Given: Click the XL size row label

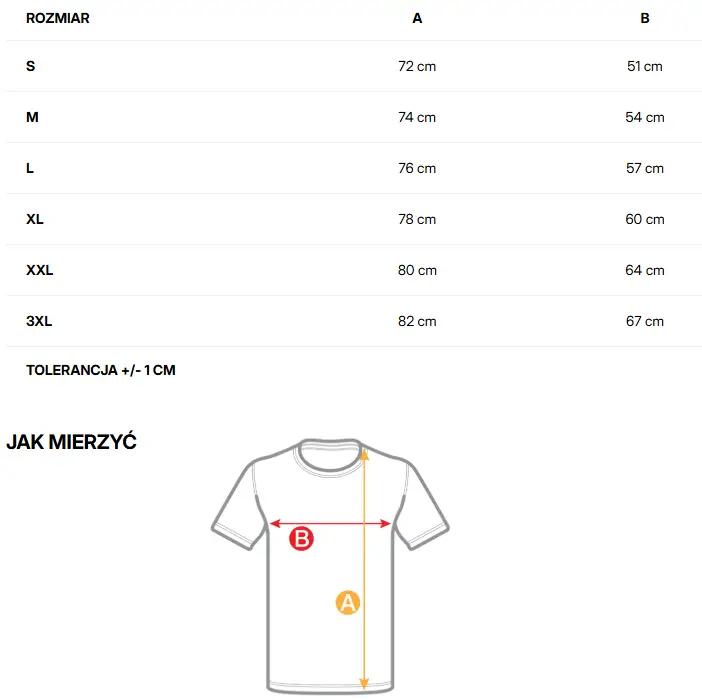Looking at the screenshot, I should pos(35,219).
